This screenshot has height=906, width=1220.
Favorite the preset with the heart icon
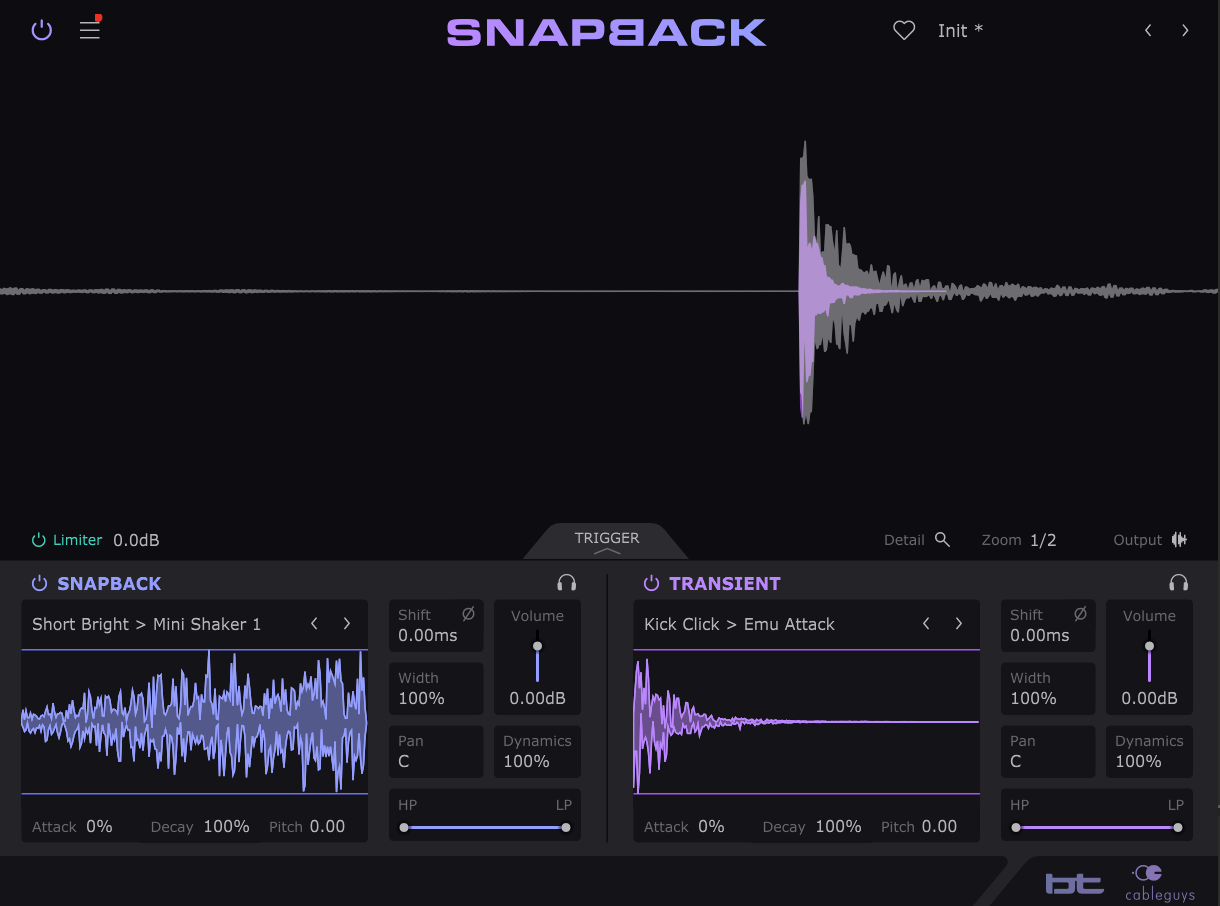(904, 31)
